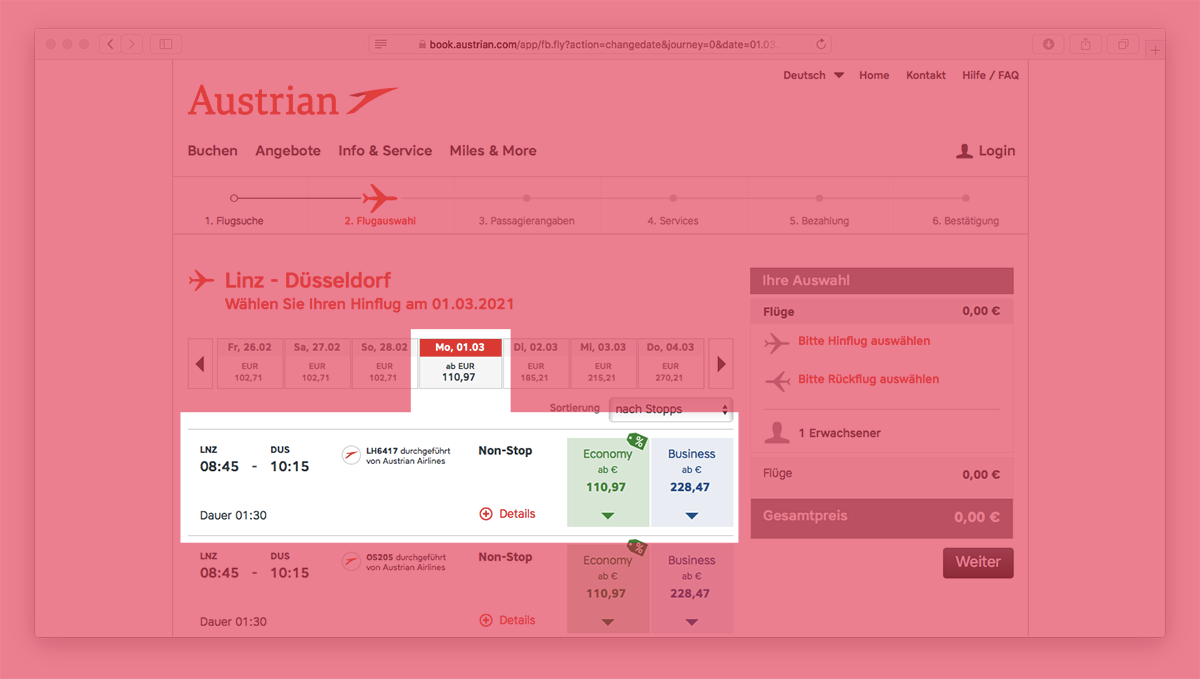
Task: Open the Sortierung nach Stopps dropdown
Action: pyautogui.click(x=671, y=409)
